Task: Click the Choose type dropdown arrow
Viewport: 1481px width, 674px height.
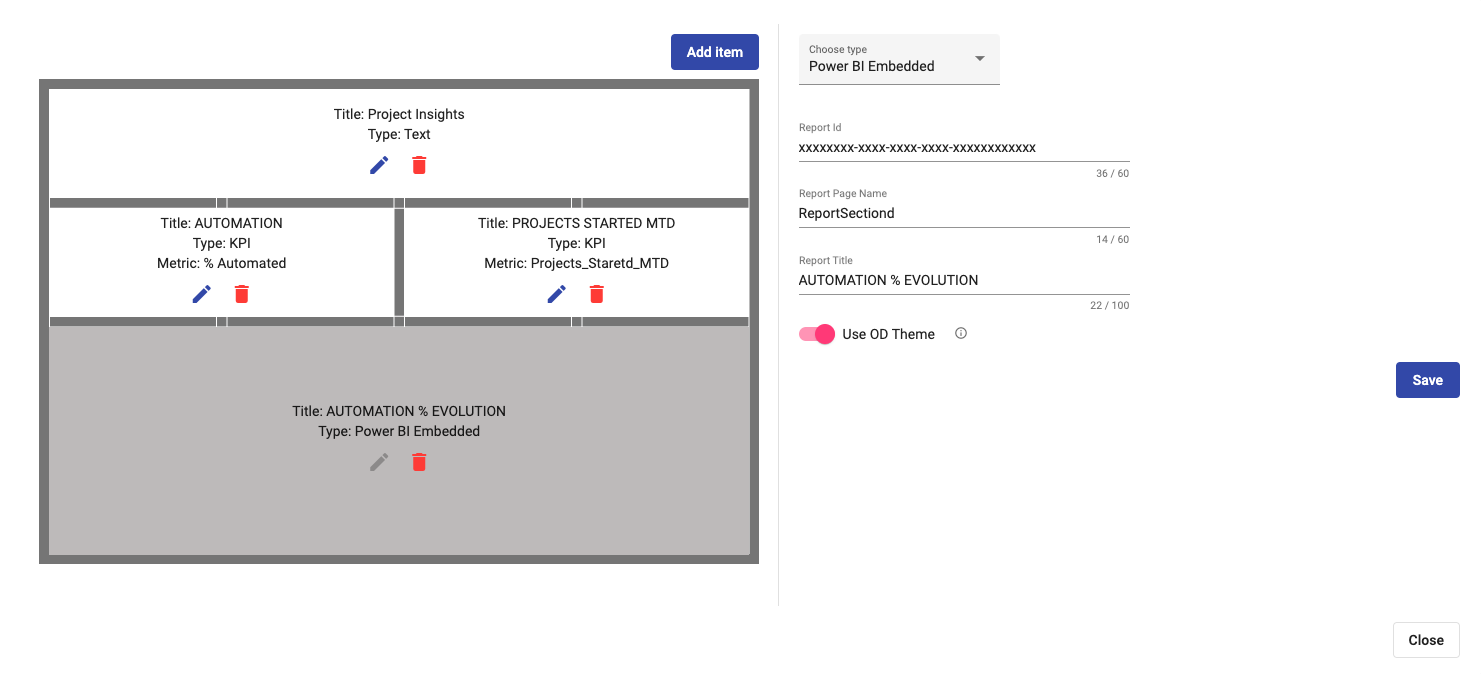Action: pos(980,58)
